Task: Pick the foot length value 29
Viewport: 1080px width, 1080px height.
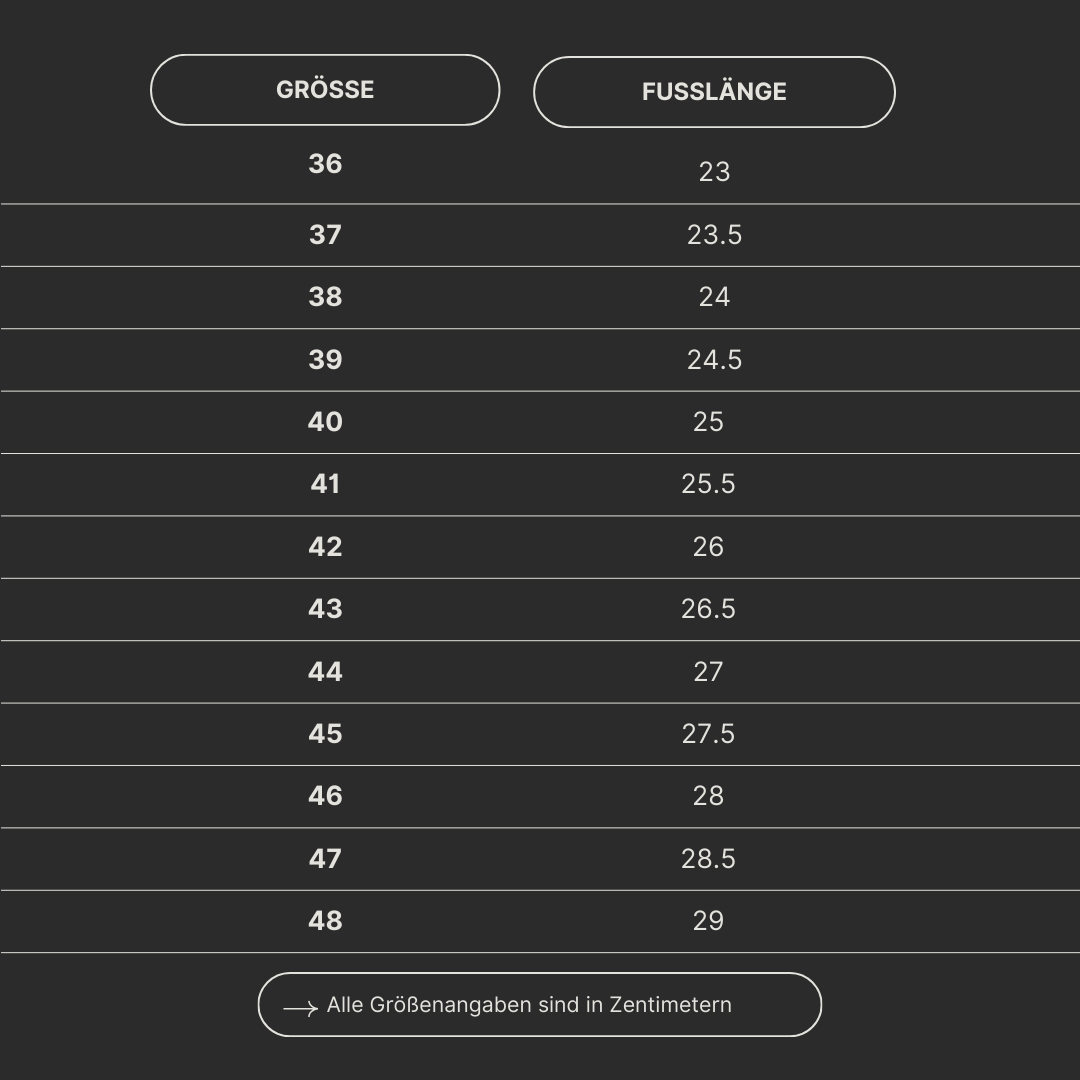Action: (x=708, y=921)
